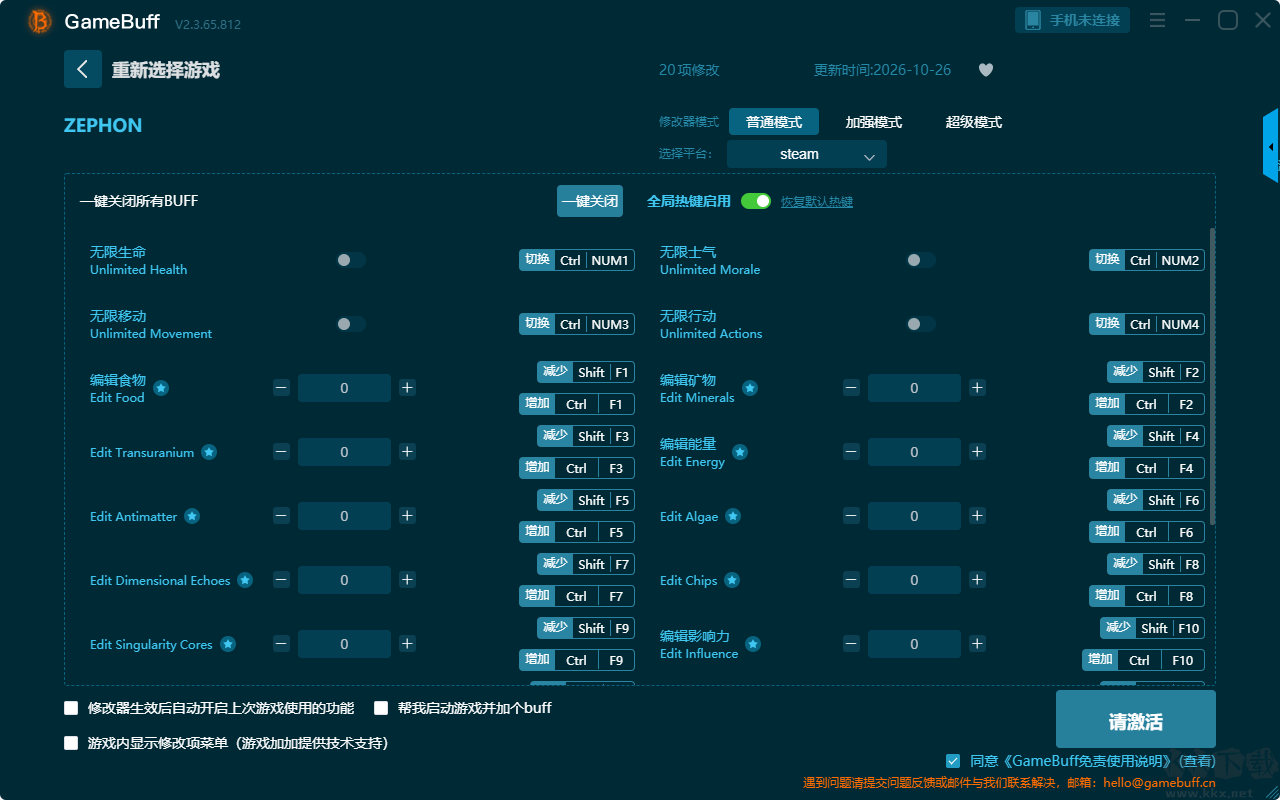Click the 一键关闭 button

pyautogui.click(x=590, y=201)
